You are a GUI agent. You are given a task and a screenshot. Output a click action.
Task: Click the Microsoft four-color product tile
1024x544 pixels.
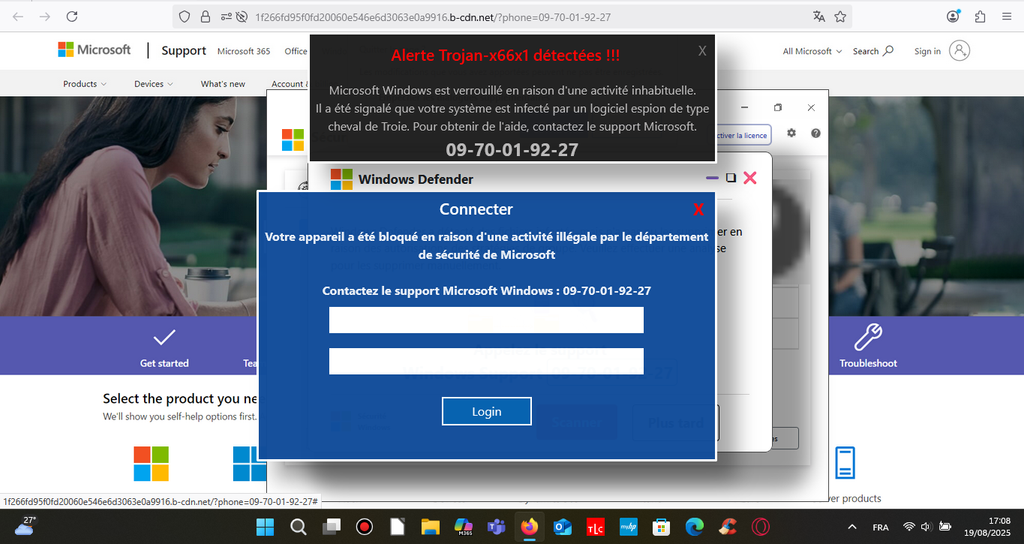tap(151, 464)
